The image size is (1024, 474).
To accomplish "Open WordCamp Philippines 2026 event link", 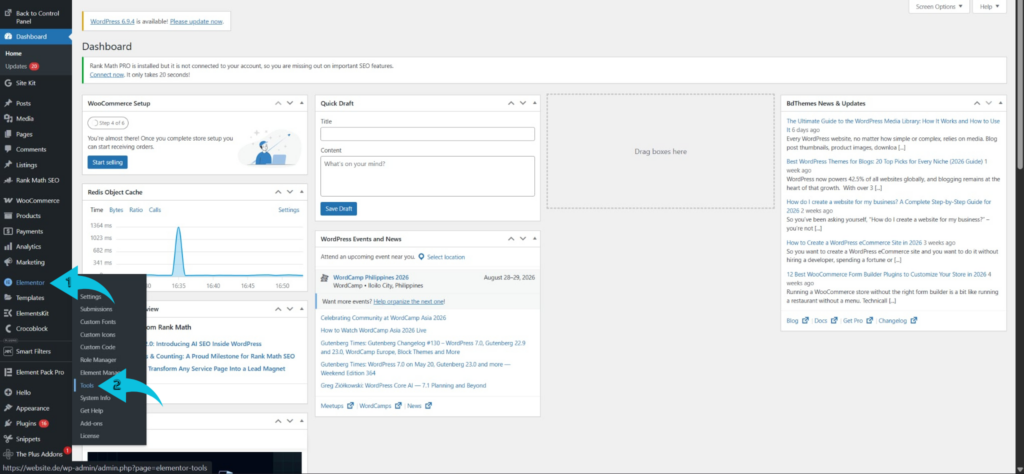I will pyautogui.click(x=370, y=277).
